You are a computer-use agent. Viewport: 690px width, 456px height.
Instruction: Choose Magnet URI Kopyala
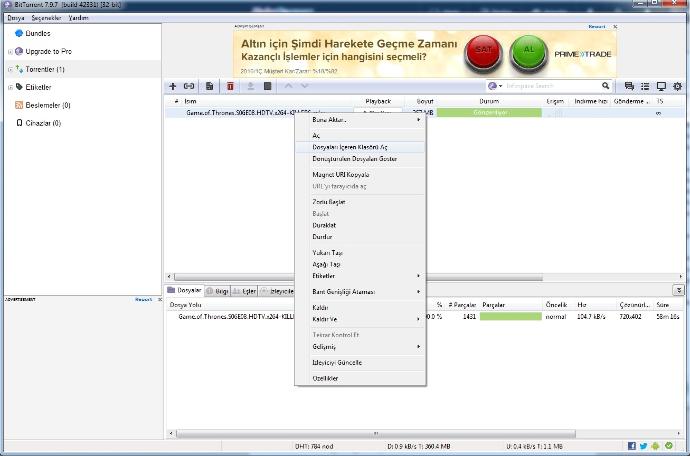click(x=360, y=175)
